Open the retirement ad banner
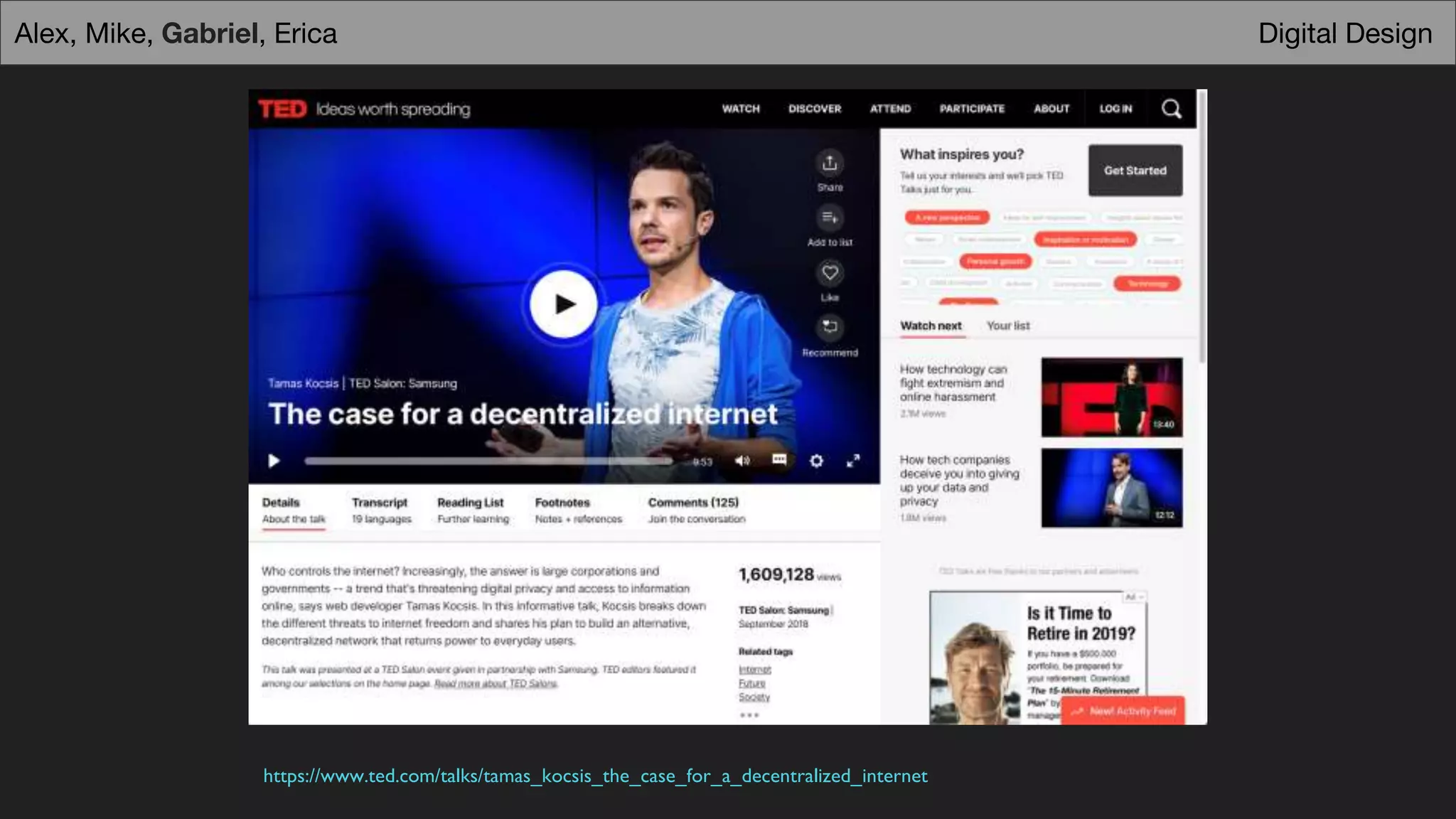 (1038, 658)
